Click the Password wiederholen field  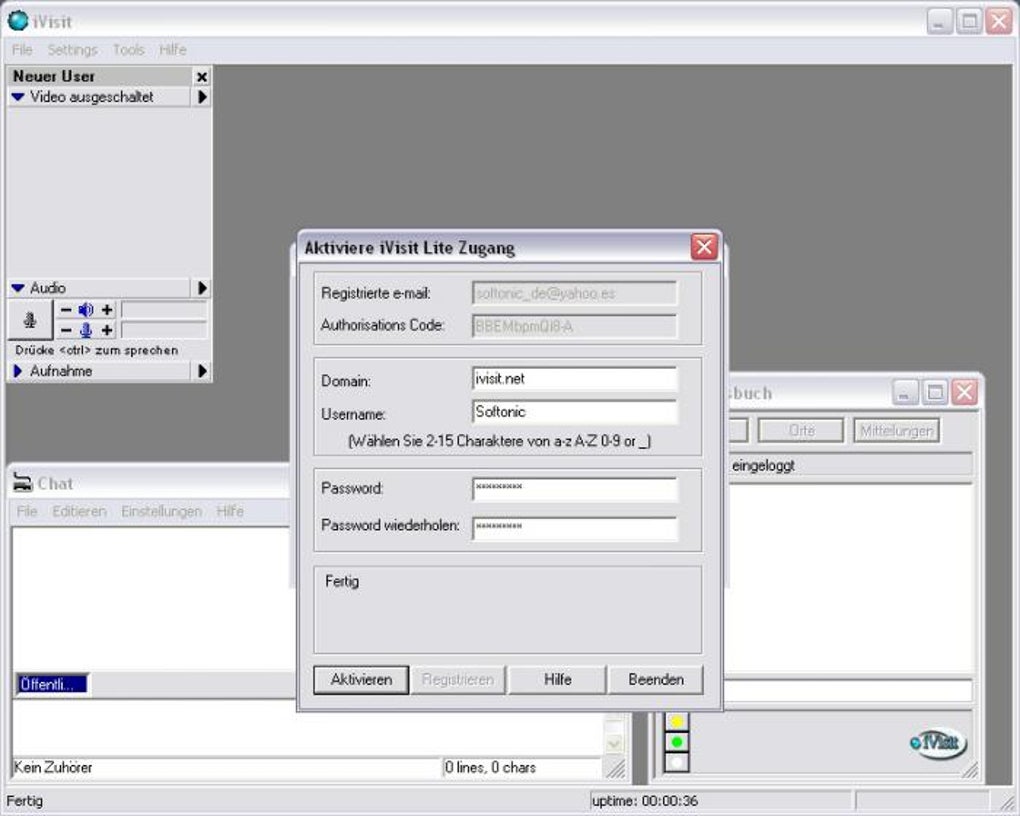tap(574, 528)
